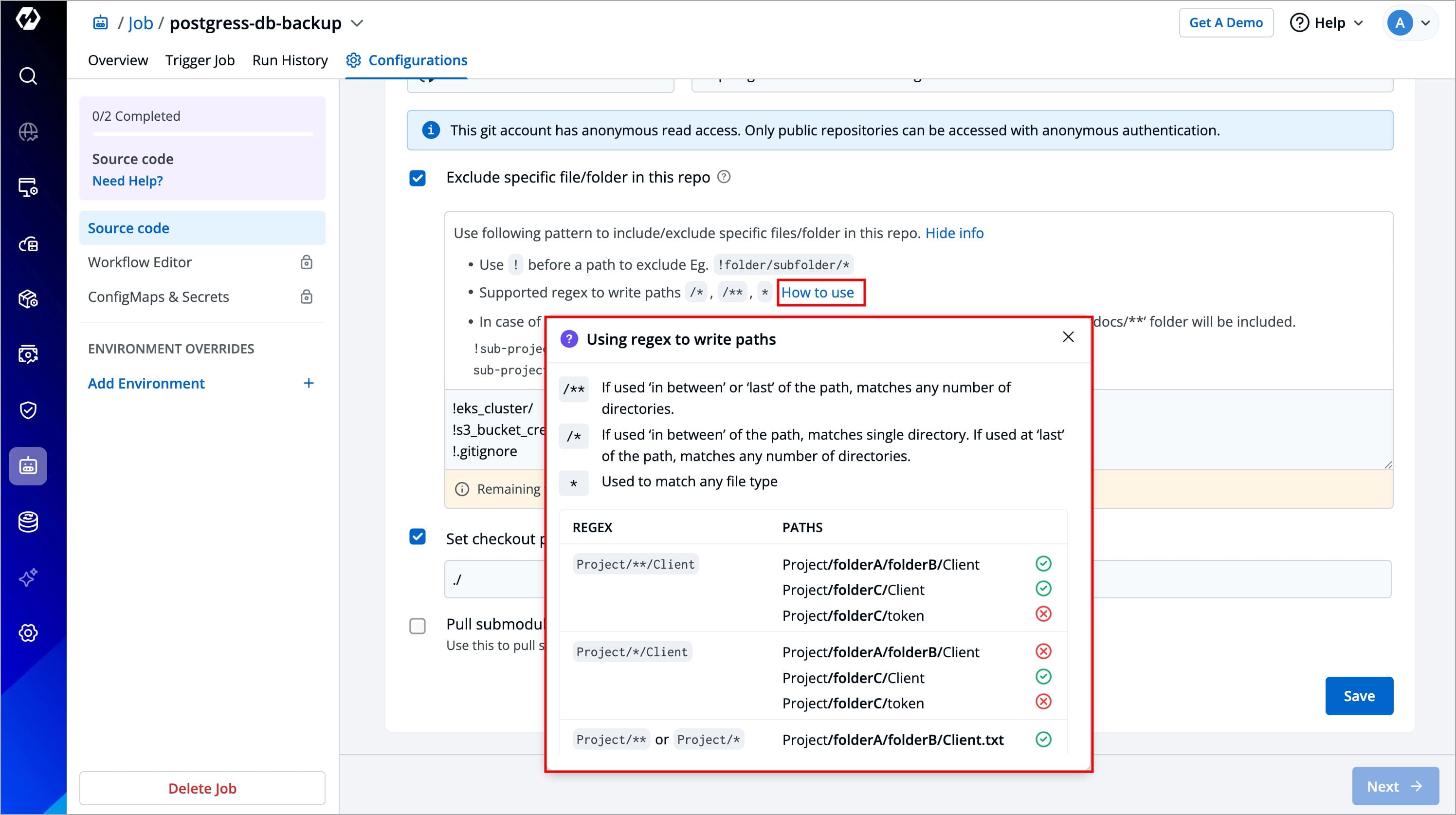Click the help icon beside Exclude option
The width and height of the screenshot is (1456, 815).
[x=724, y=177]
